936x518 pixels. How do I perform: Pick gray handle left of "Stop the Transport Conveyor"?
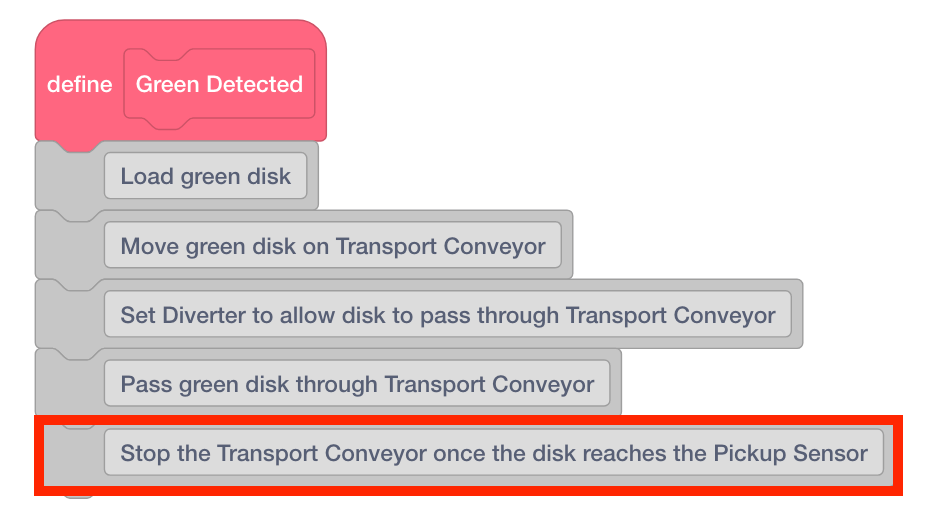pos(70,456)
